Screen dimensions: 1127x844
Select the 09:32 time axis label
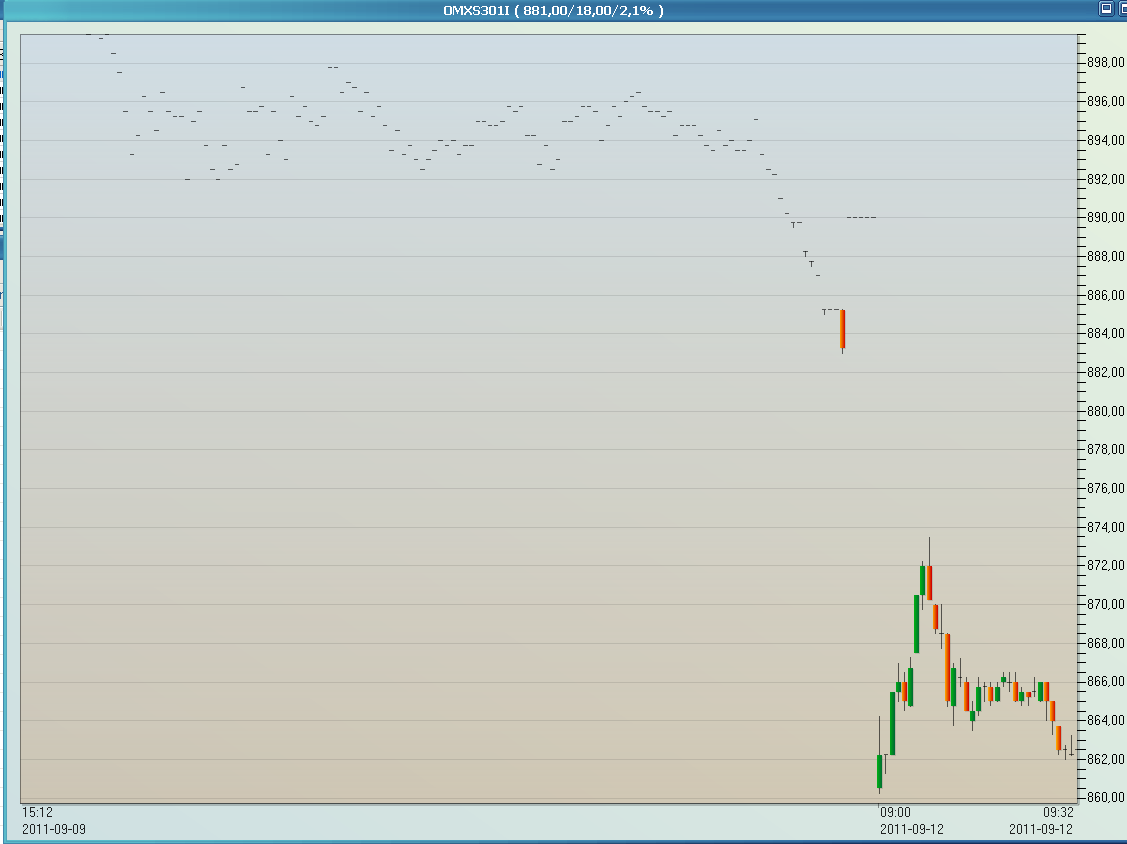tap(1057, 812)
